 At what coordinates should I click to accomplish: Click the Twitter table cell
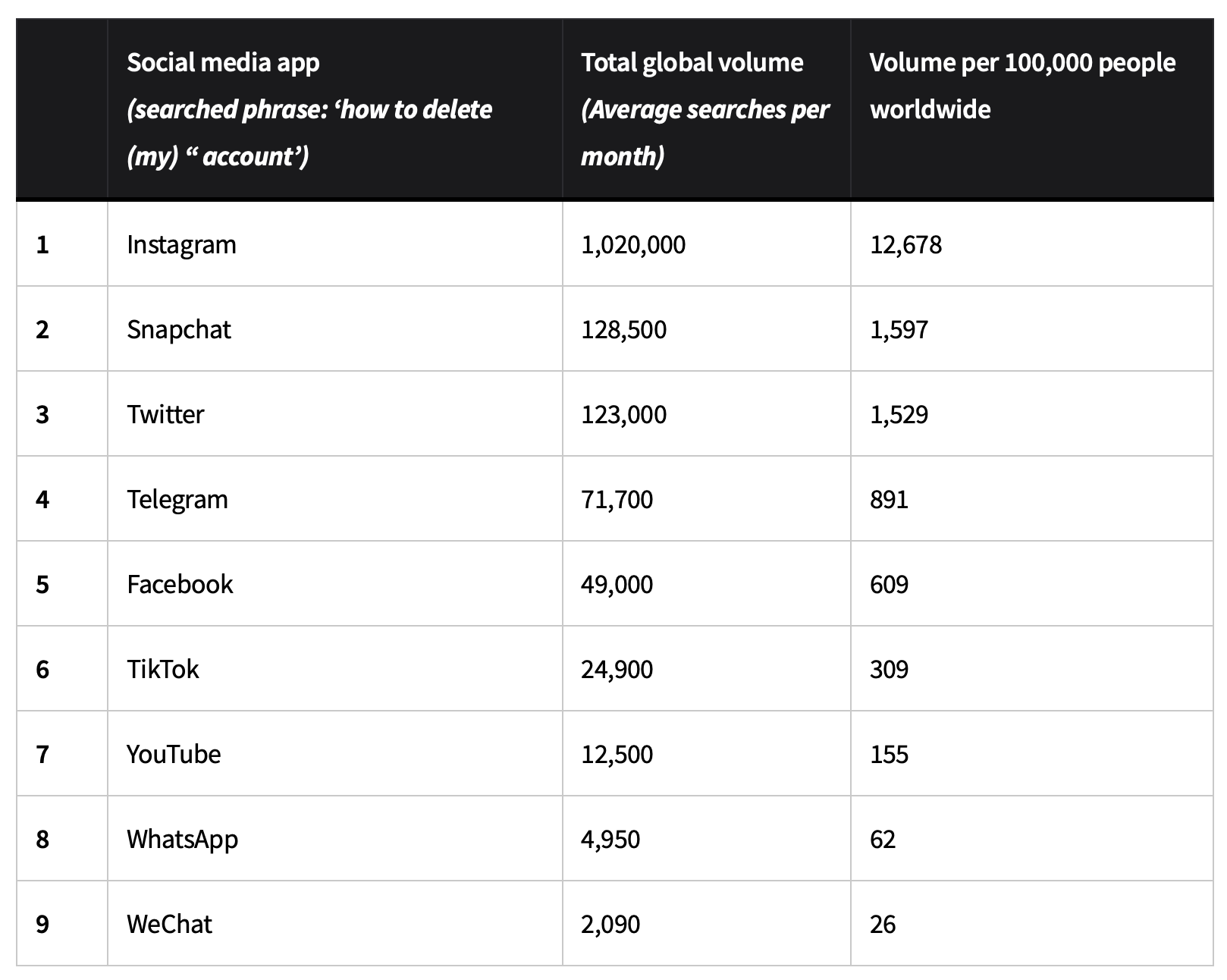click(165, 414)
